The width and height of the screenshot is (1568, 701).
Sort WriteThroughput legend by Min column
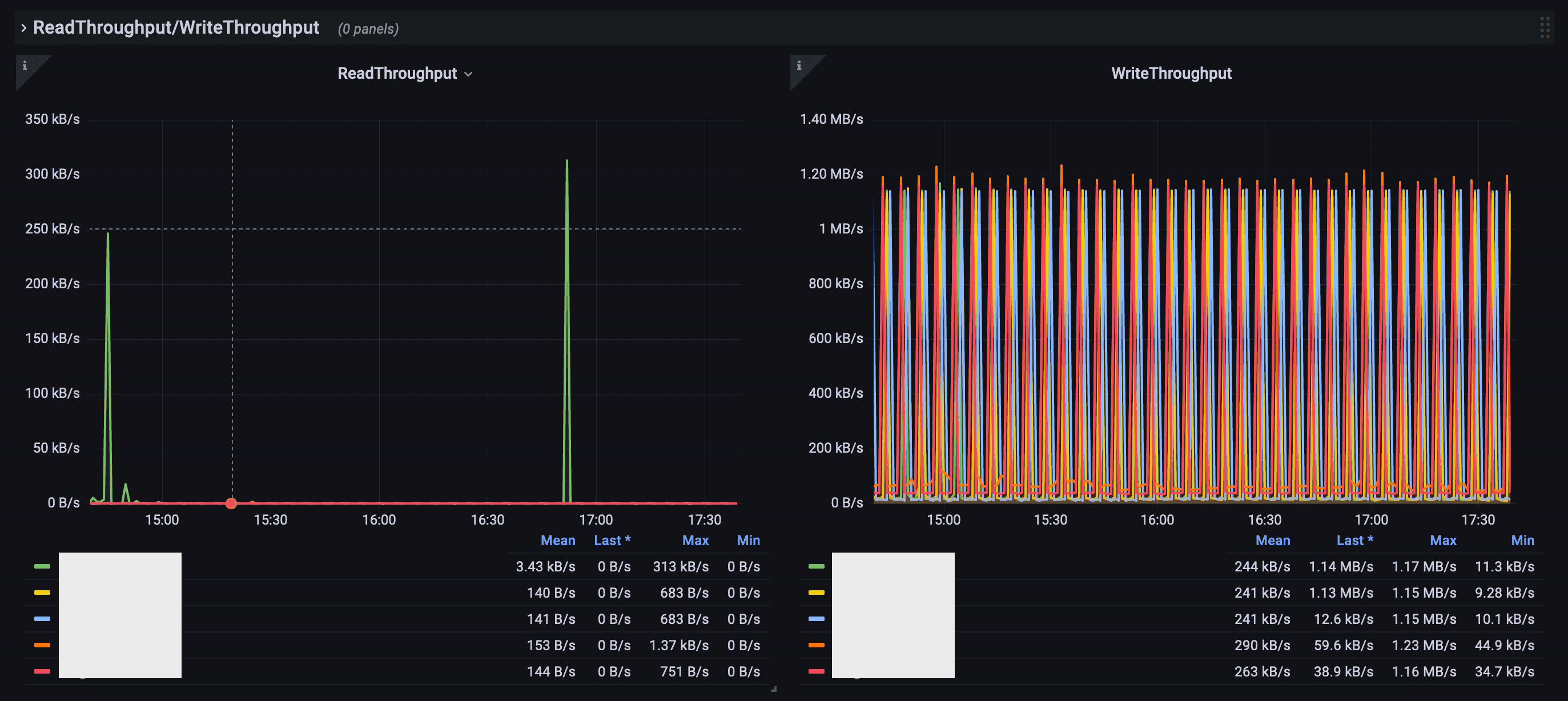point(1522,541)
